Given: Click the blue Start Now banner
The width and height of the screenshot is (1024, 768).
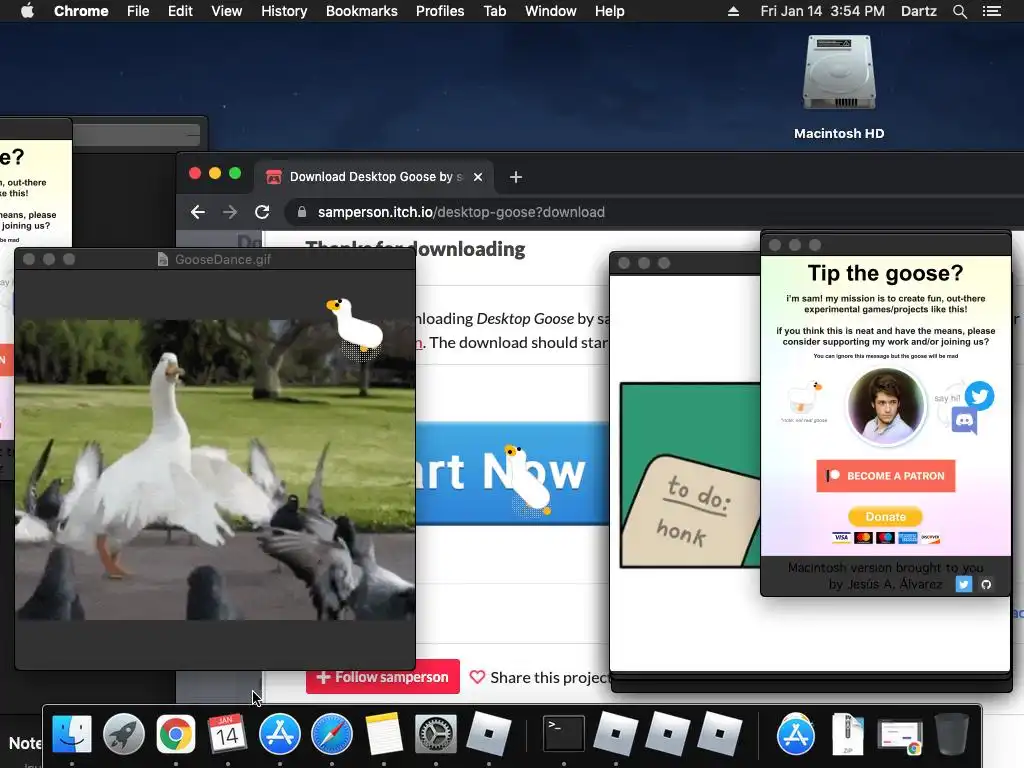Looking at the screenshot, I should click(x=513, y=473).
